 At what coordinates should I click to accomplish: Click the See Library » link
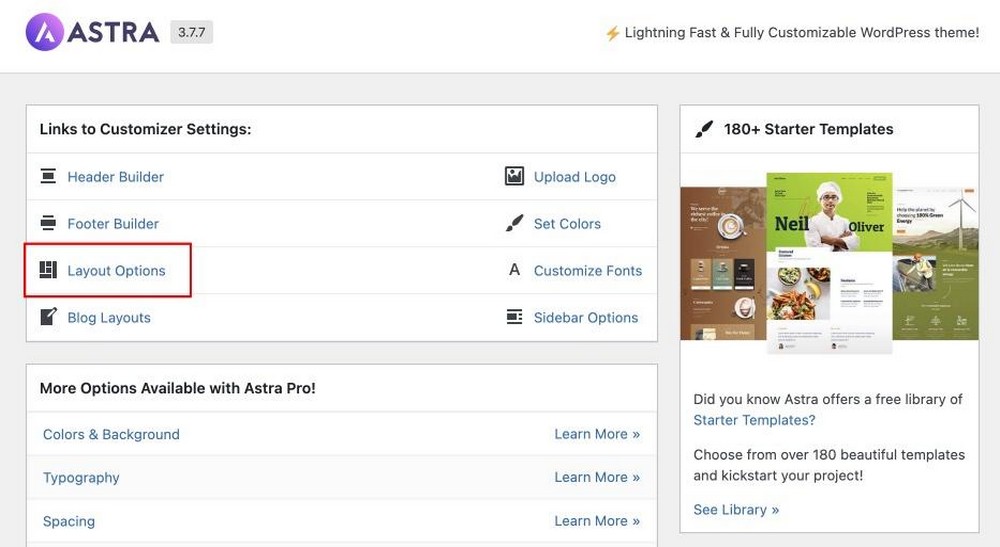click(x=736, y=510)
